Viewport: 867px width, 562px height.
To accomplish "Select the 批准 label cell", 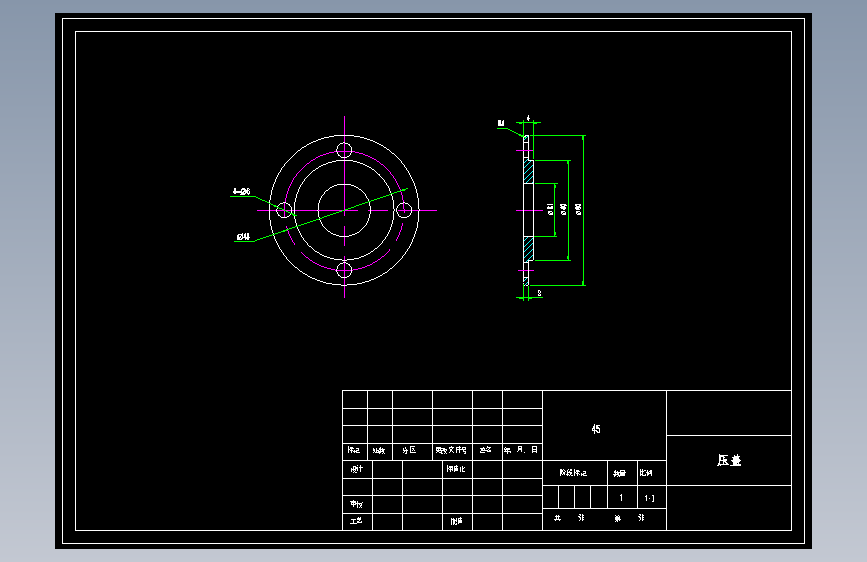I will pos(457,521).
